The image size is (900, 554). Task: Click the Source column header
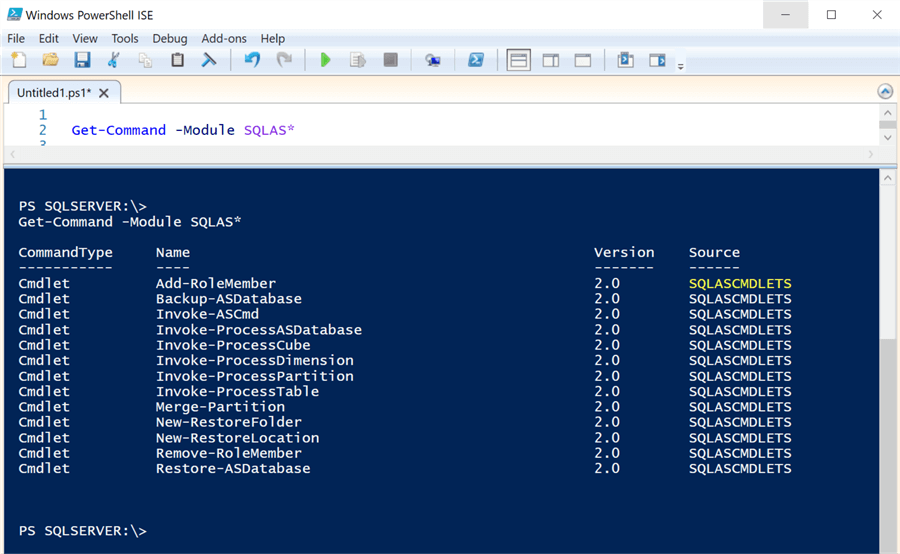(714, 253)
